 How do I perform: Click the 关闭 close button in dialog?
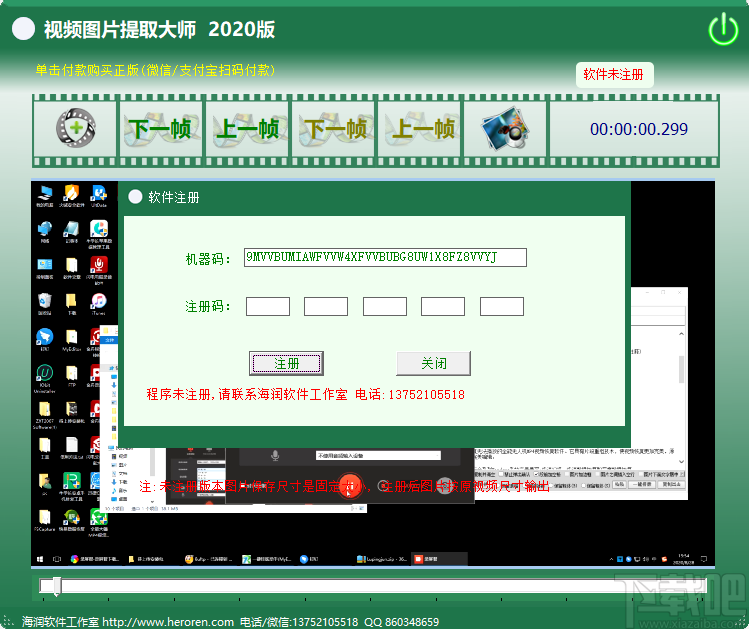coord(434,363)
